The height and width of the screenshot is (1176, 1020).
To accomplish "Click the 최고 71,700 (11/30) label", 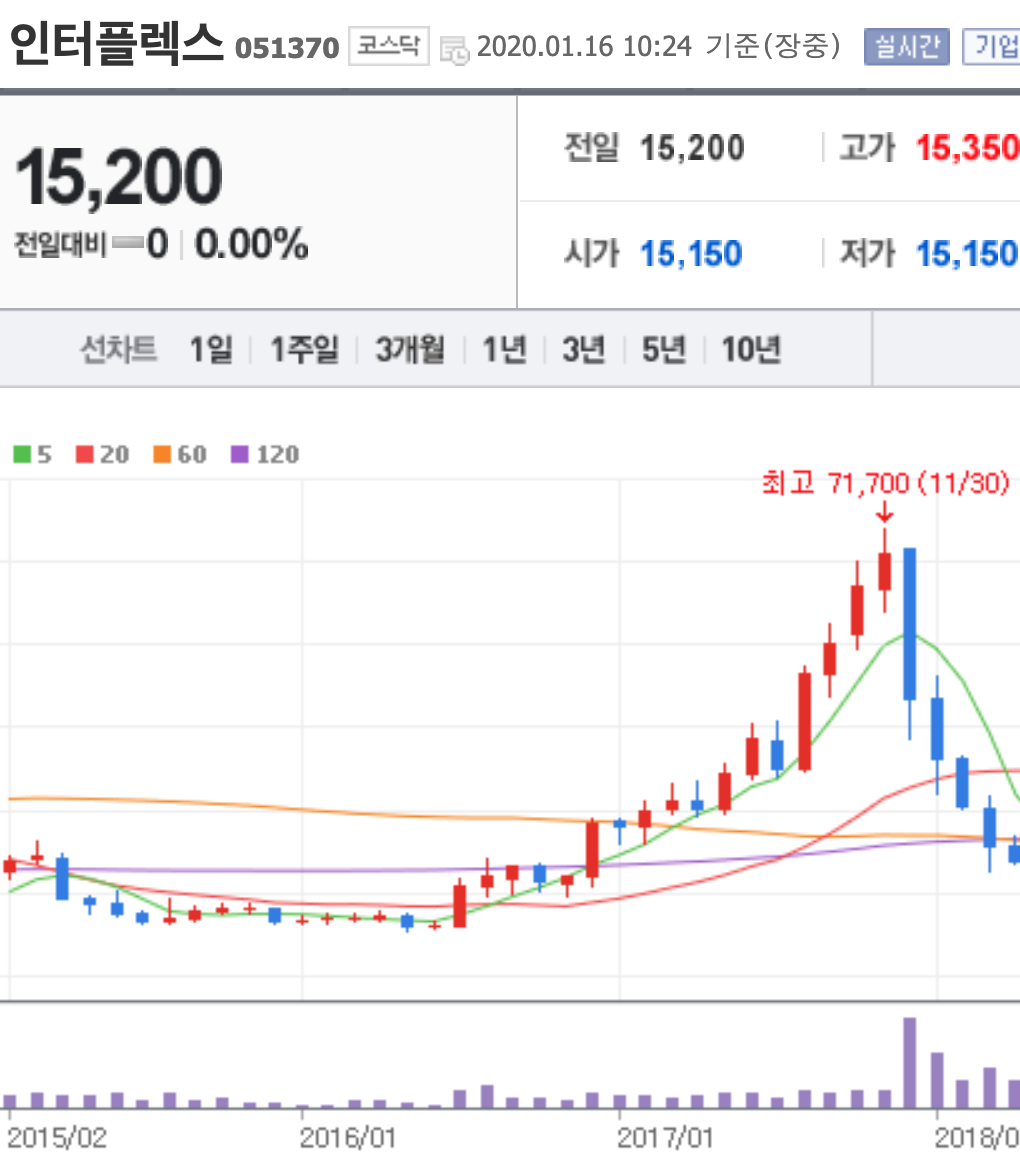I will click(886, 483).
